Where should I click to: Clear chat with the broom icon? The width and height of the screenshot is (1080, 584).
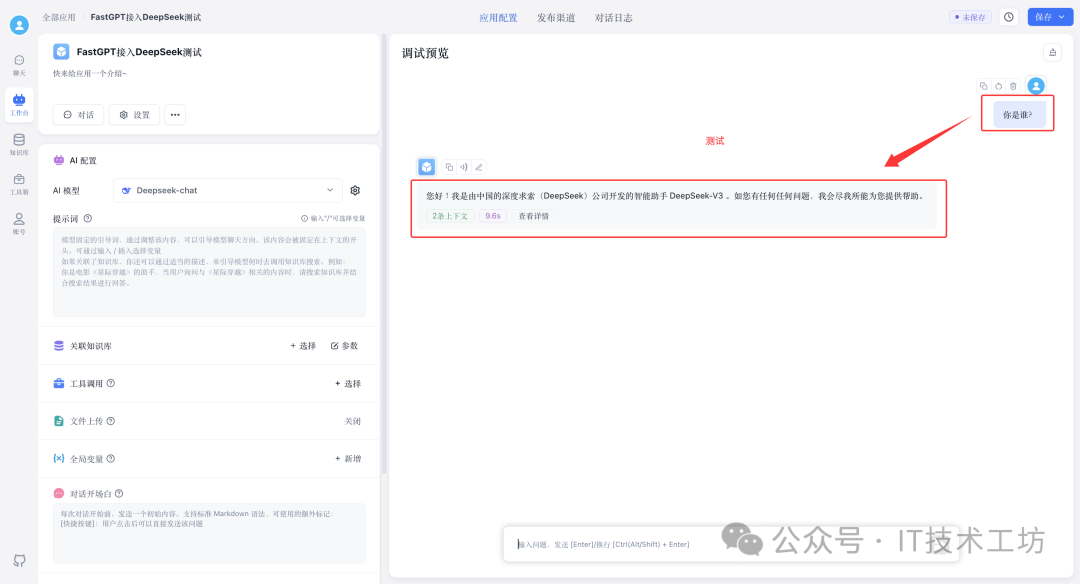tap(1052, 52)
